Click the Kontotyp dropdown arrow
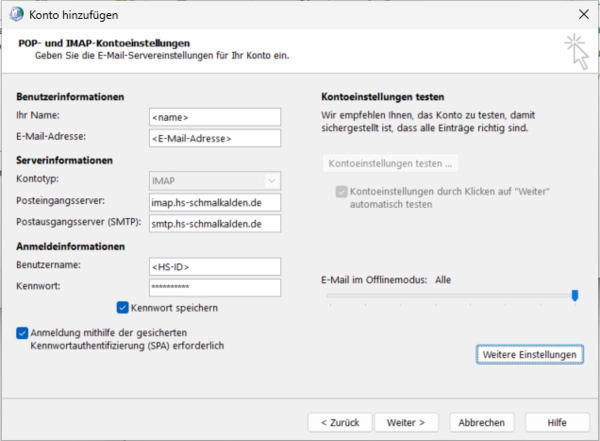600x441 pixels. 272,181
